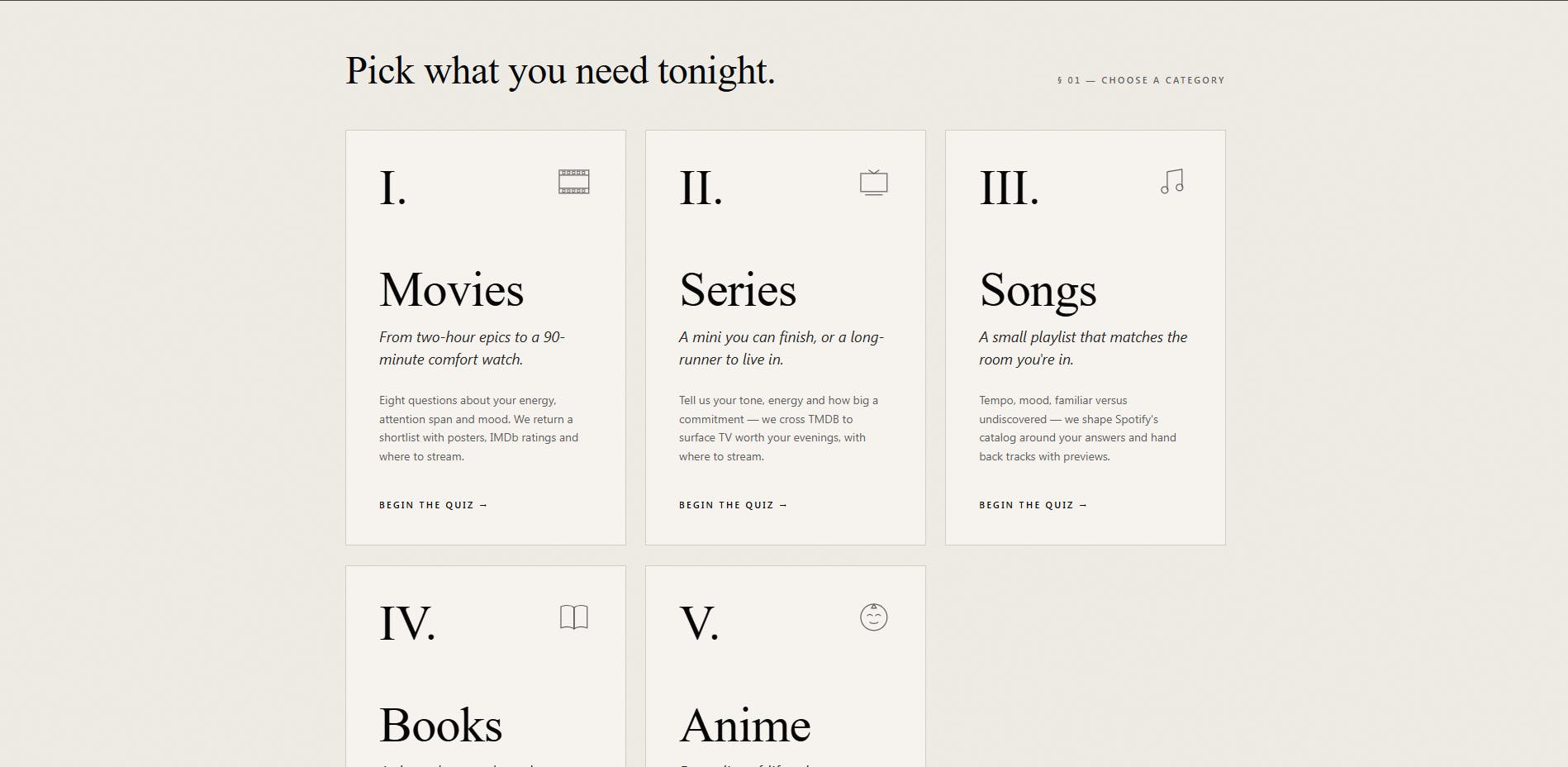Viewport: 1568px width, 767px height.
Task: Click the Roman numeral IV. on Books card
Action: tap(406, 624)
